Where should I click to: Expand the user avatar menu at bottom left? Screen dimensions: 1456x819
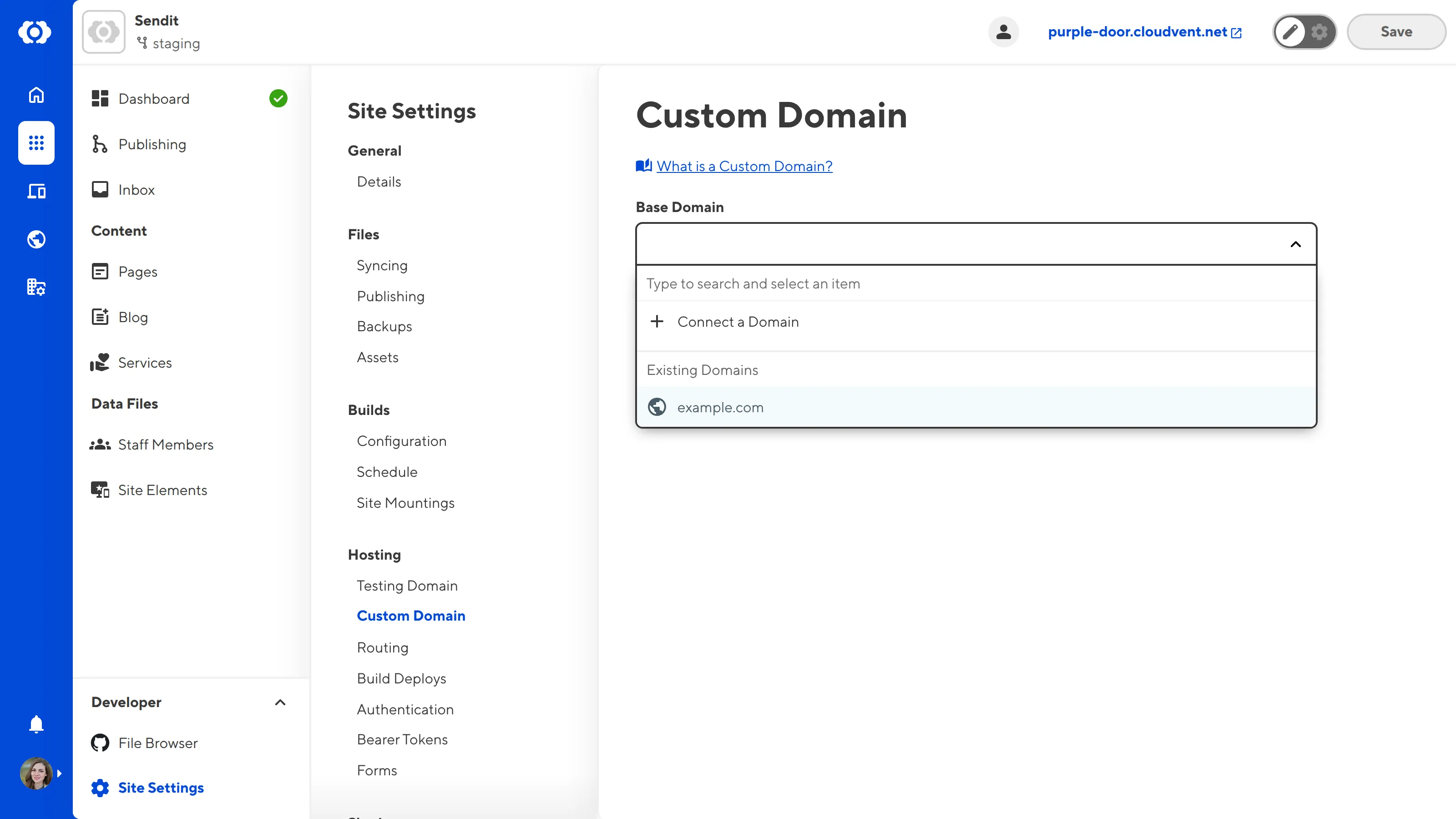pyautogui.click(x=36, y=773)
